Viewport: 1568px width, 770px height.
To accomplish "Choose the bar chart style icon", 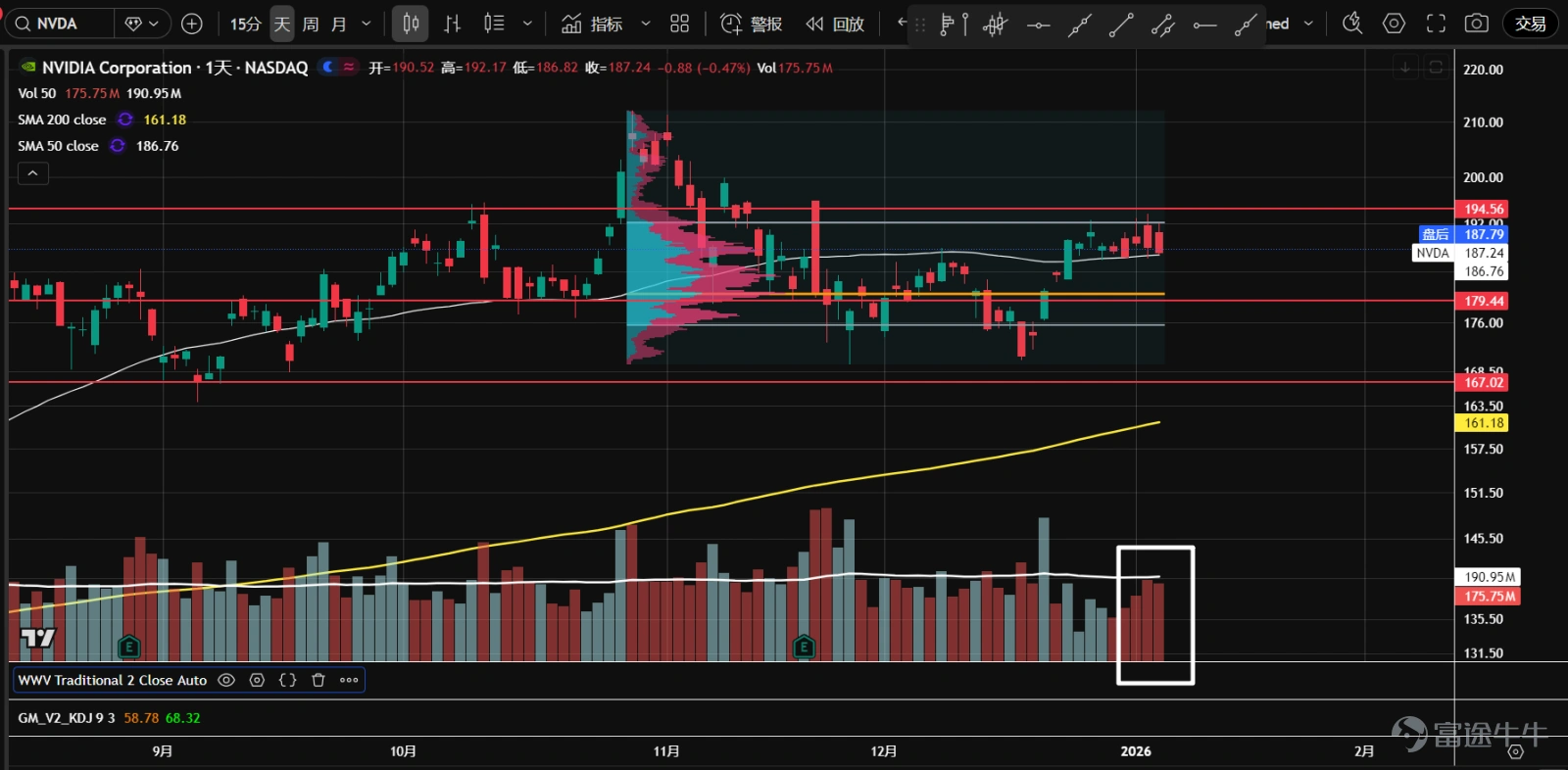I will pos(452,24).
